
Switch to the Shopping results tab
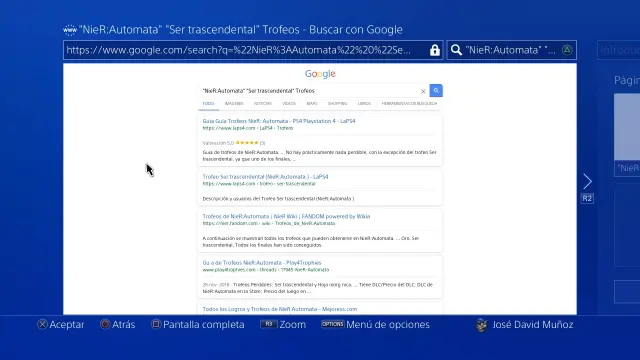point(337,104)
